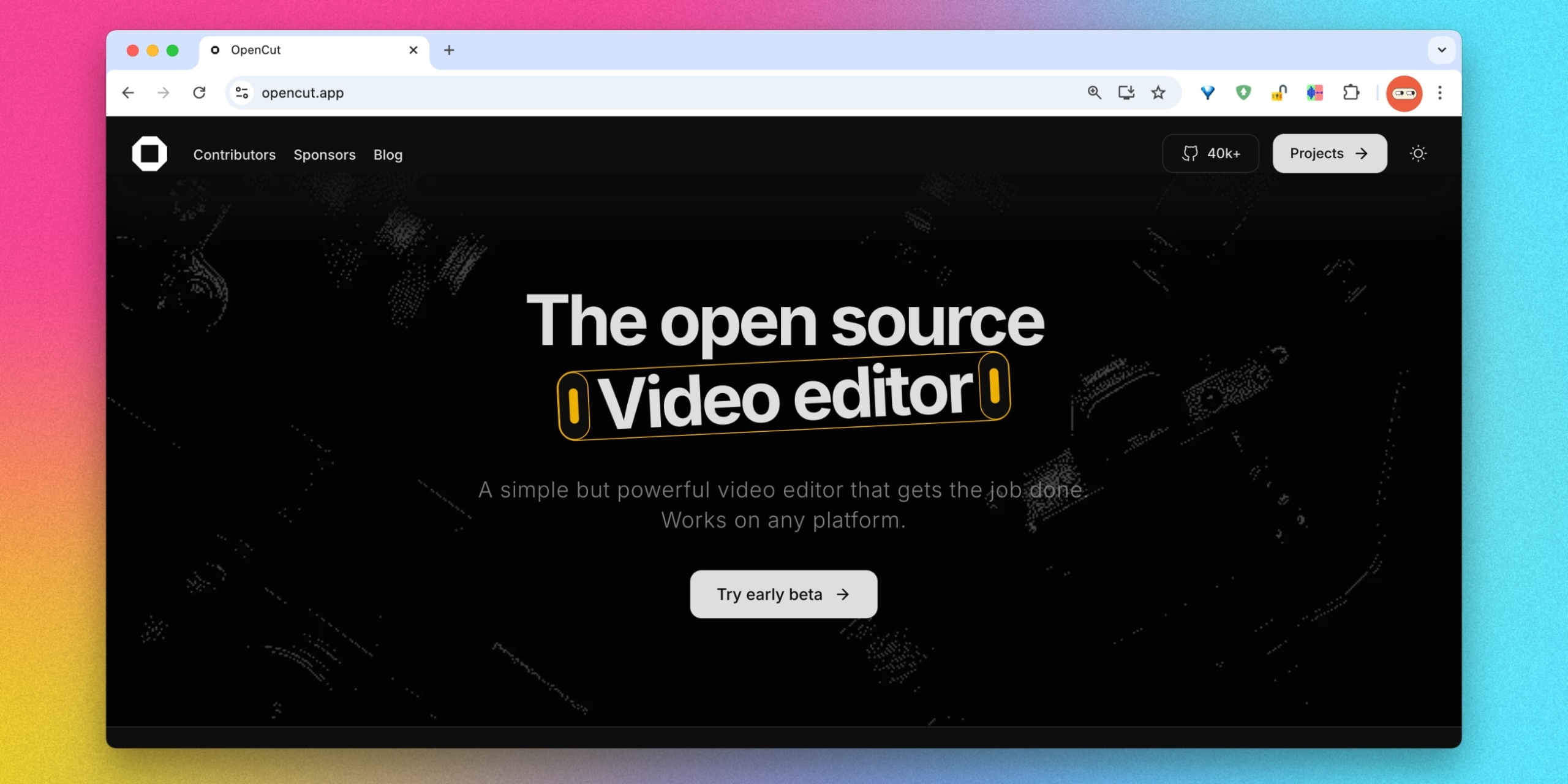Open Projects with the arrow button
Image resolution: width=1568 pixels, height=784 pixels.
(x=1329, y=153)
